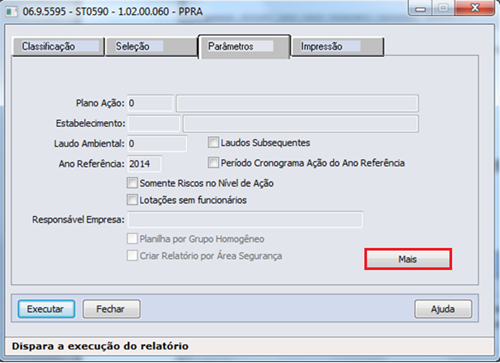Close the PPRA window

[x=475, y=8]
